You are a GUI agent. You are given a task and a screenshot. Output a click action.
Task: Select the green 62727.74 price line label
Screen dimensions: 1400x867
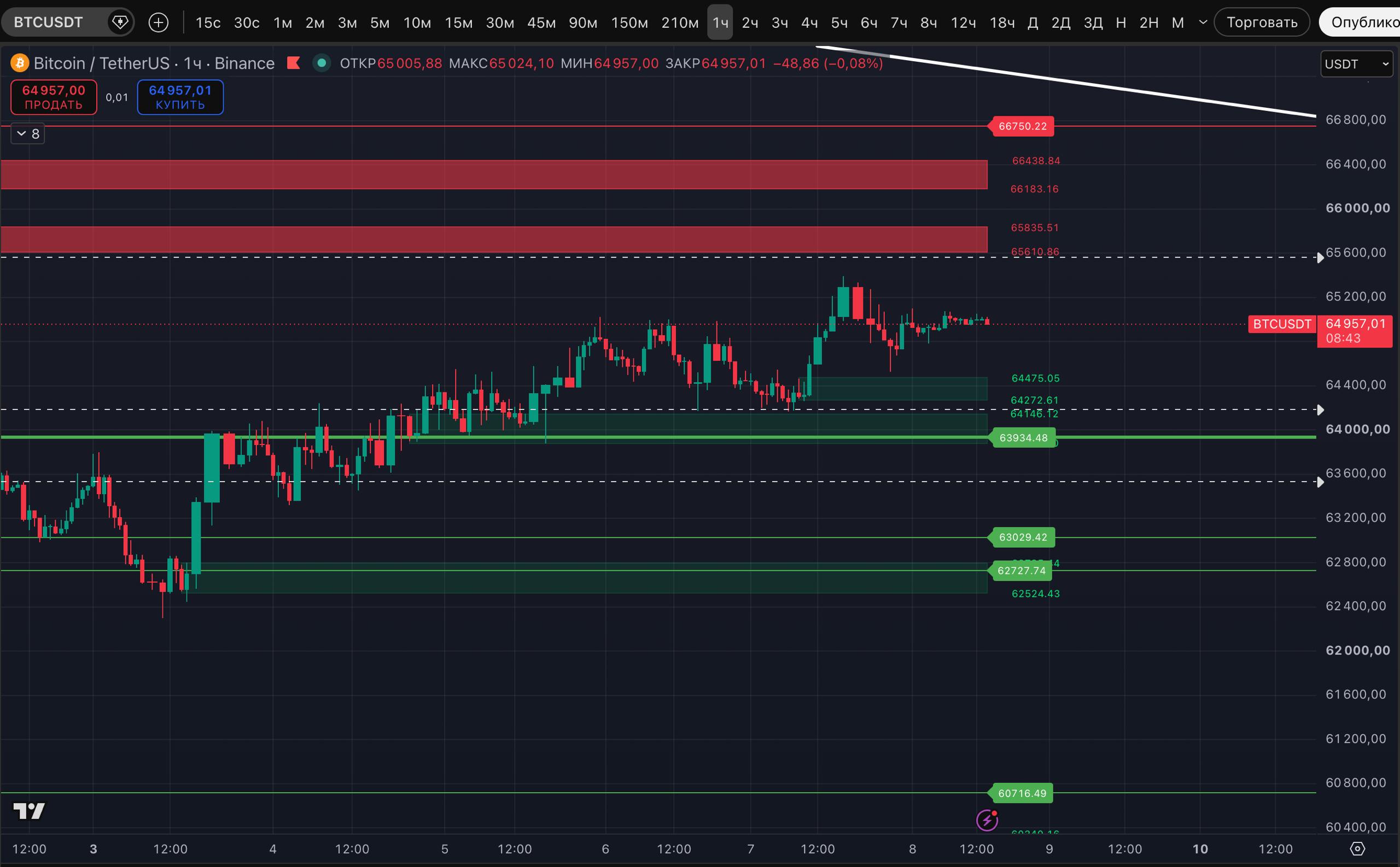click(x=1022, y=571)
